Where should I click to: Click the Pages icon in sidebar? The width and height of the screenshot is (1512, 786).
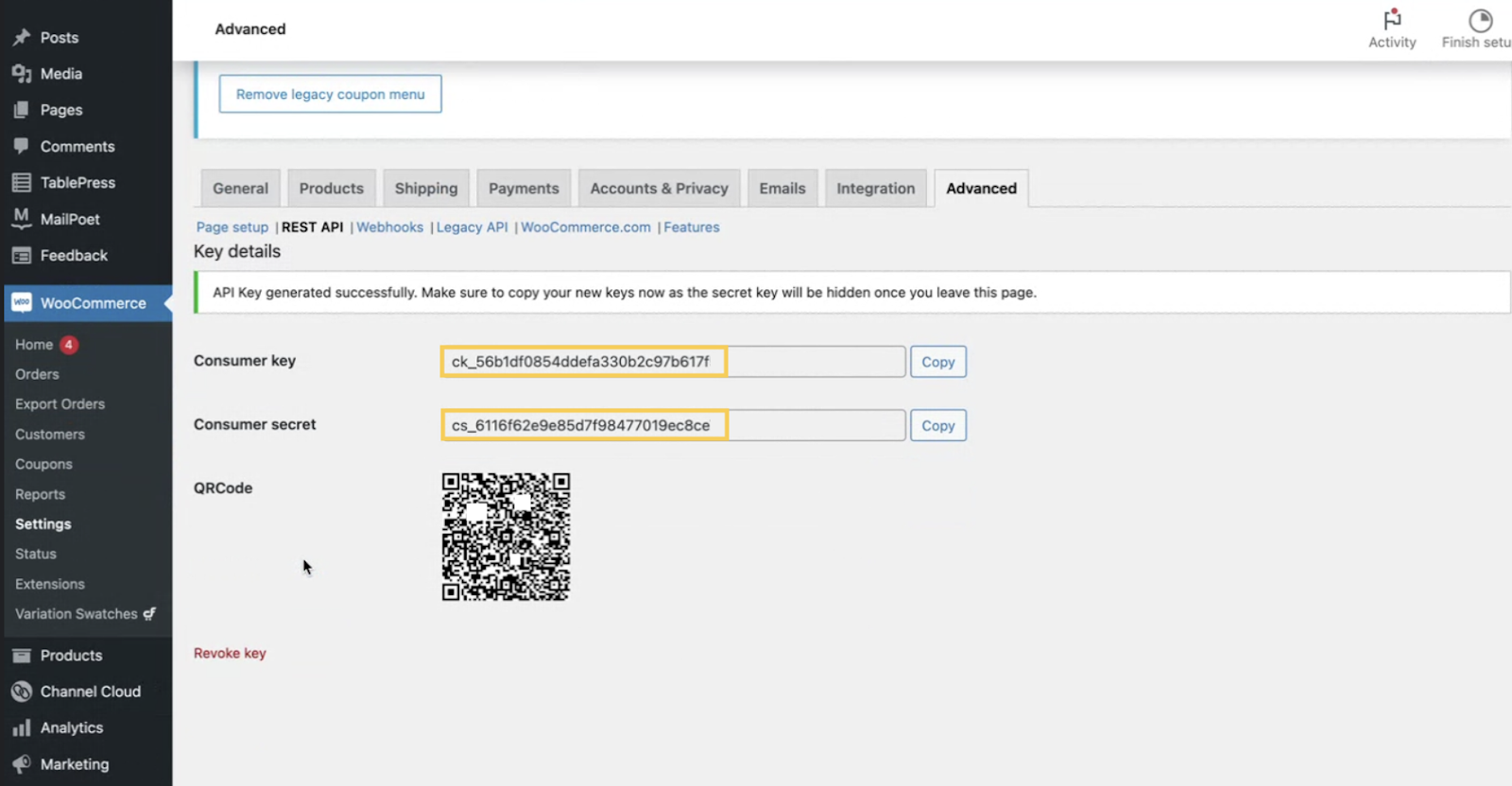(22, 110)
